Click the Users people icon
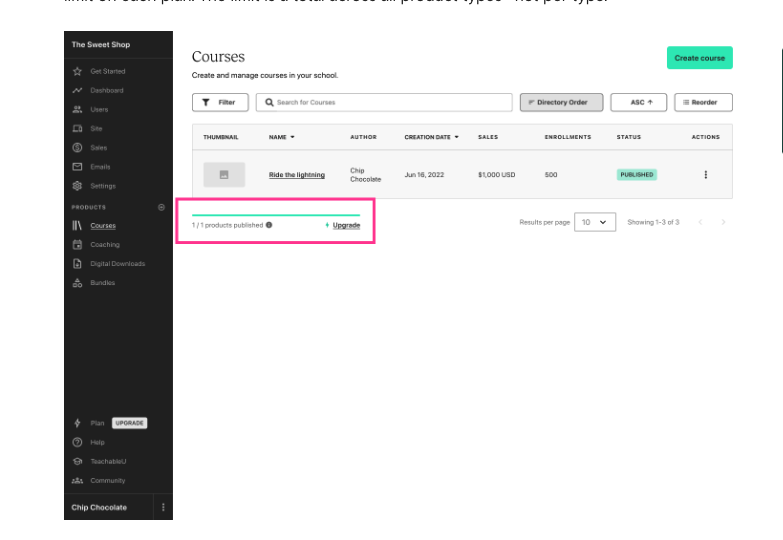The height and width of the screenshot is (540, 783). pos(77,109)
